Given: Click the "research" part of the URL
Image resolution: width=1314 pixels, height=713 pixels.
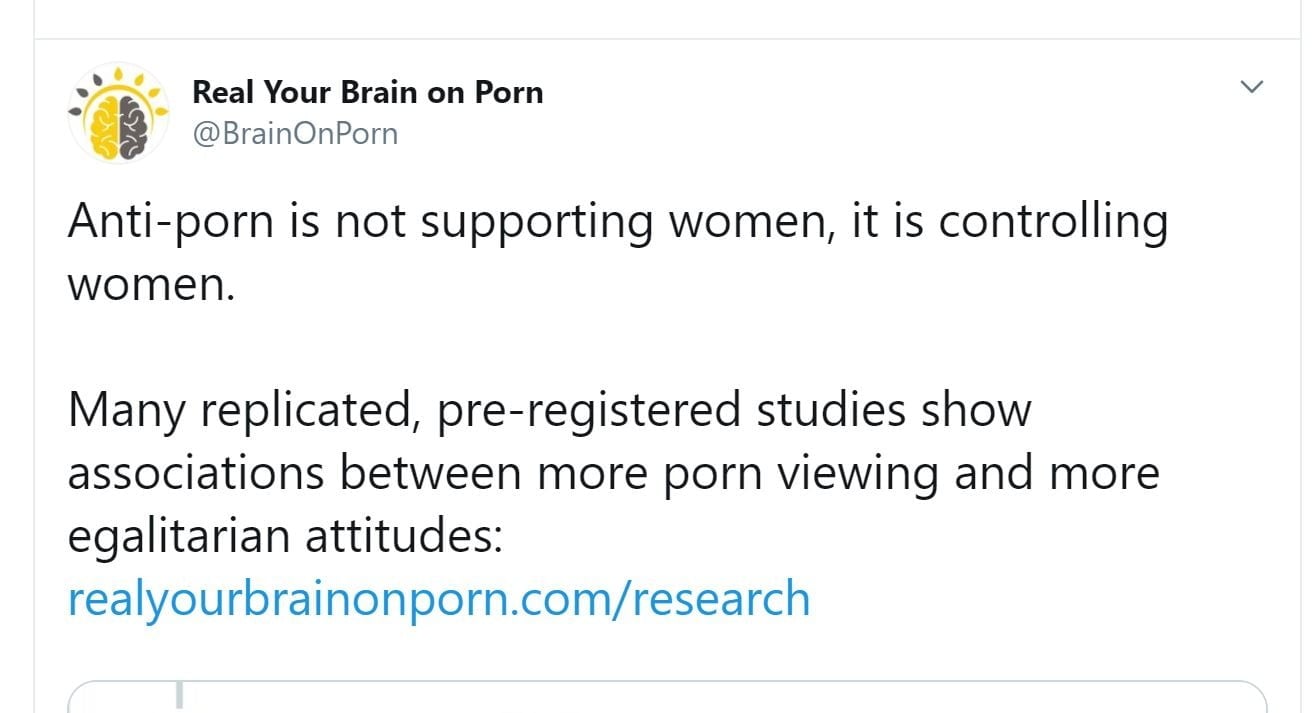Looking at the screenshot, I should (x=721, y=598).
